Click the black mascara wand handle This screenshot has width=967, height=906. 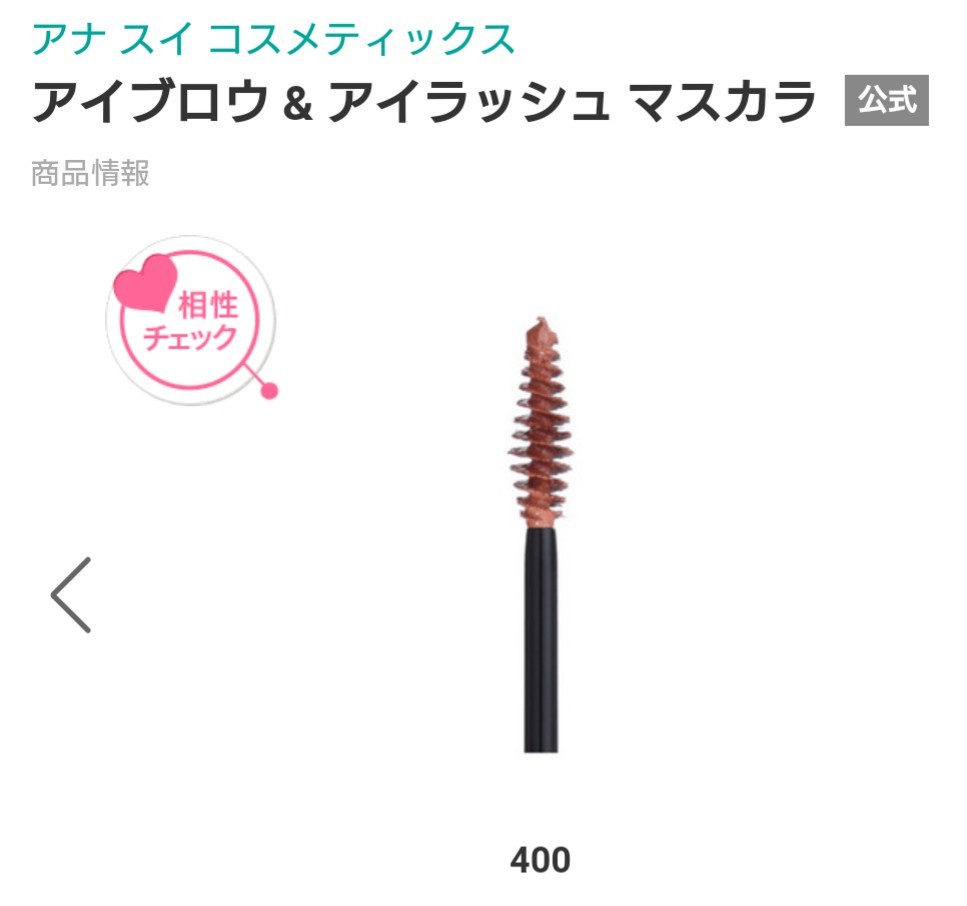pyautogui.click(x=541, y=640)
